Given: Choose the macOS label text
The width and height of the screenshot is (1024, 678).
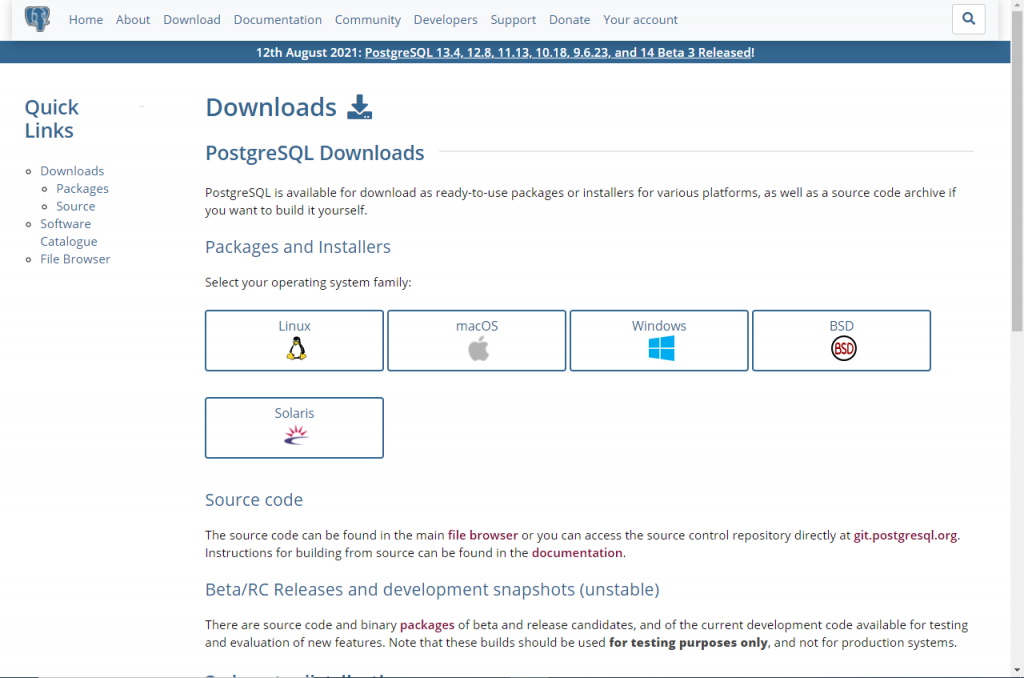Looking at the screenshot, I should point(477,325).
